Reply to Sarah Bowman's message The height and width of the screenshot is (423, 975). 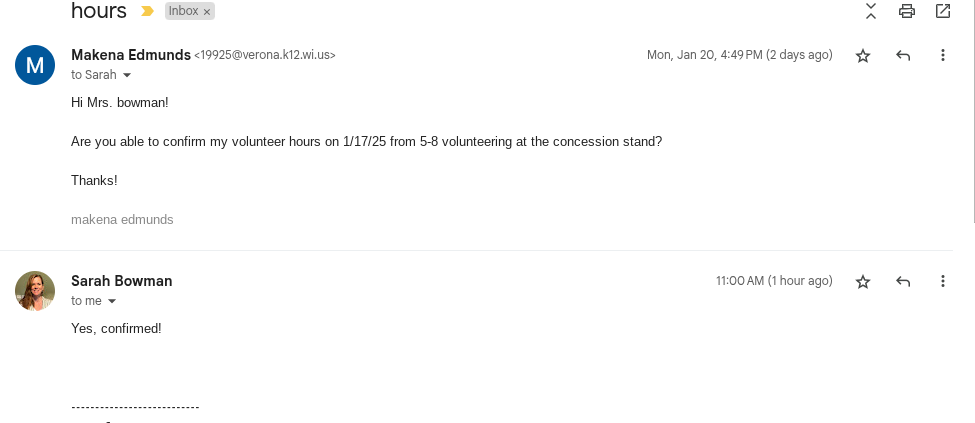(x=903, y=282)
